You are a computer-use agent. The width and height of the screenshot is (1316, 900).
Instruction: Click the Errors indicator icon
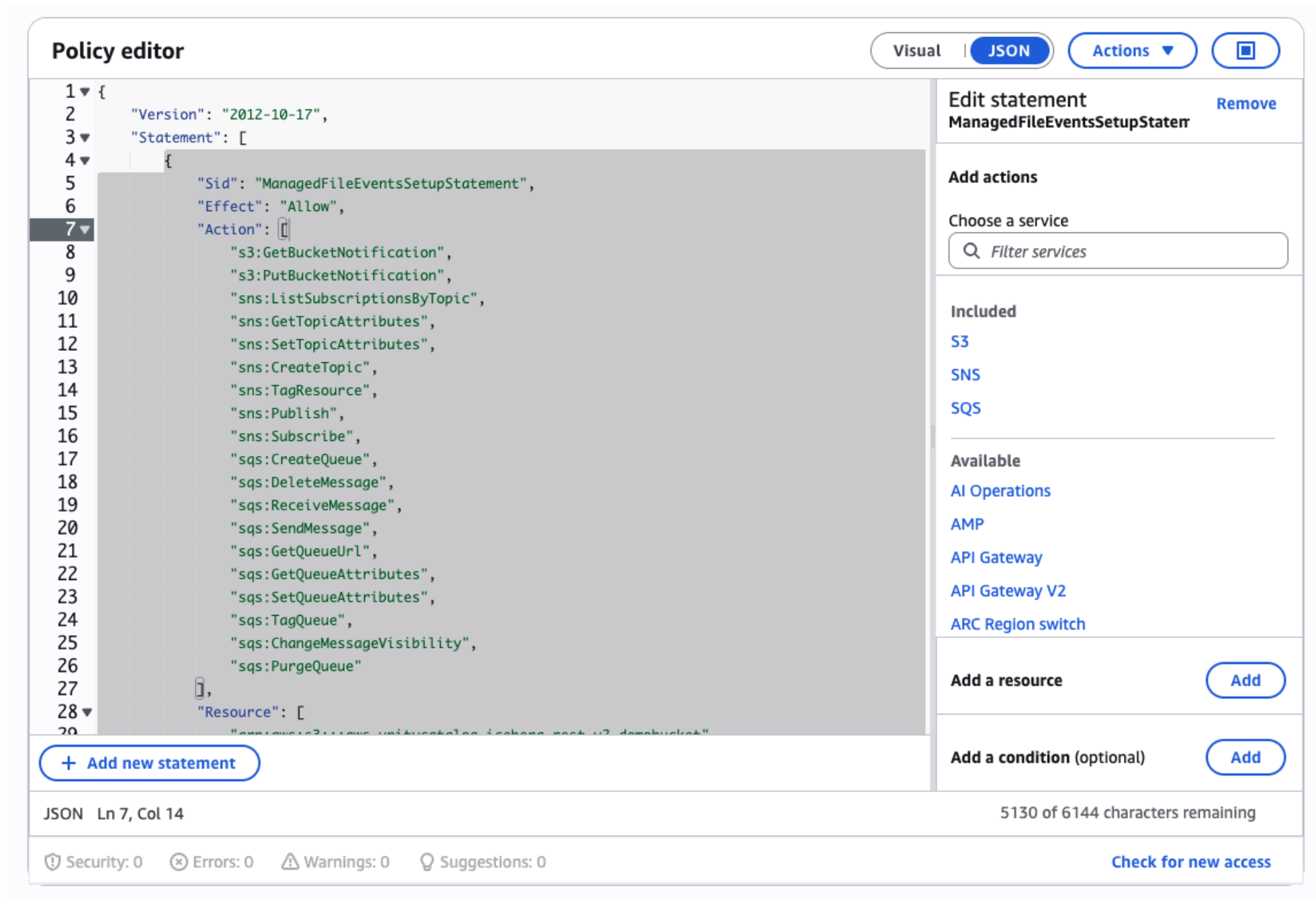179,862
